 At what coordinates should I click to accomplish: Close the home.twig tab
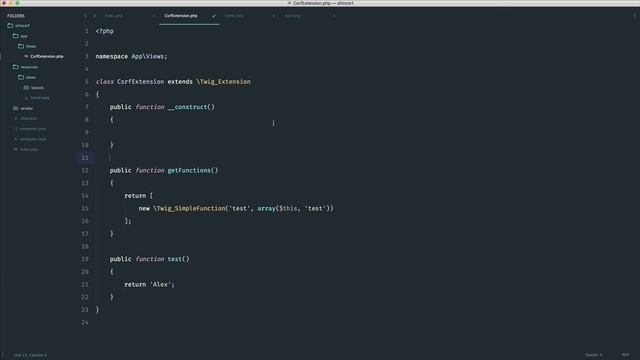(x=274, y=16)
